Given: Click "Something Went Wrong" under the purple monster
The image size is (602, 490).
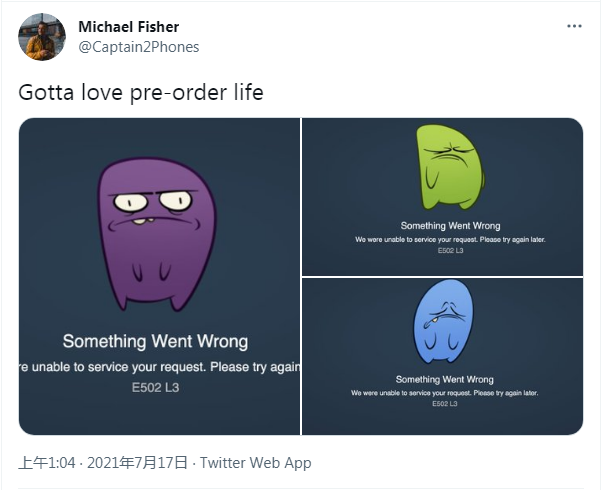Looking at the screenshot, I should [x=155, y=342].
